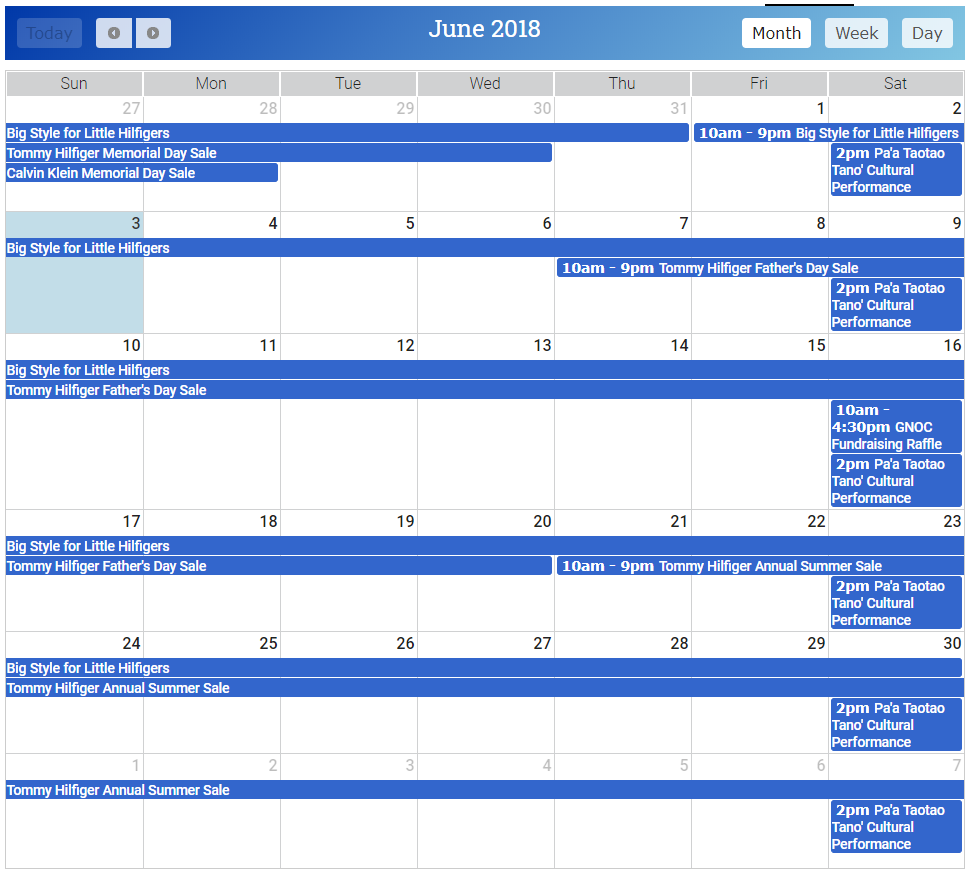Open Pa'a Taotao Tano' performance on June 30
Viewport: 967px width, 873px height.
tap(896, 724)
